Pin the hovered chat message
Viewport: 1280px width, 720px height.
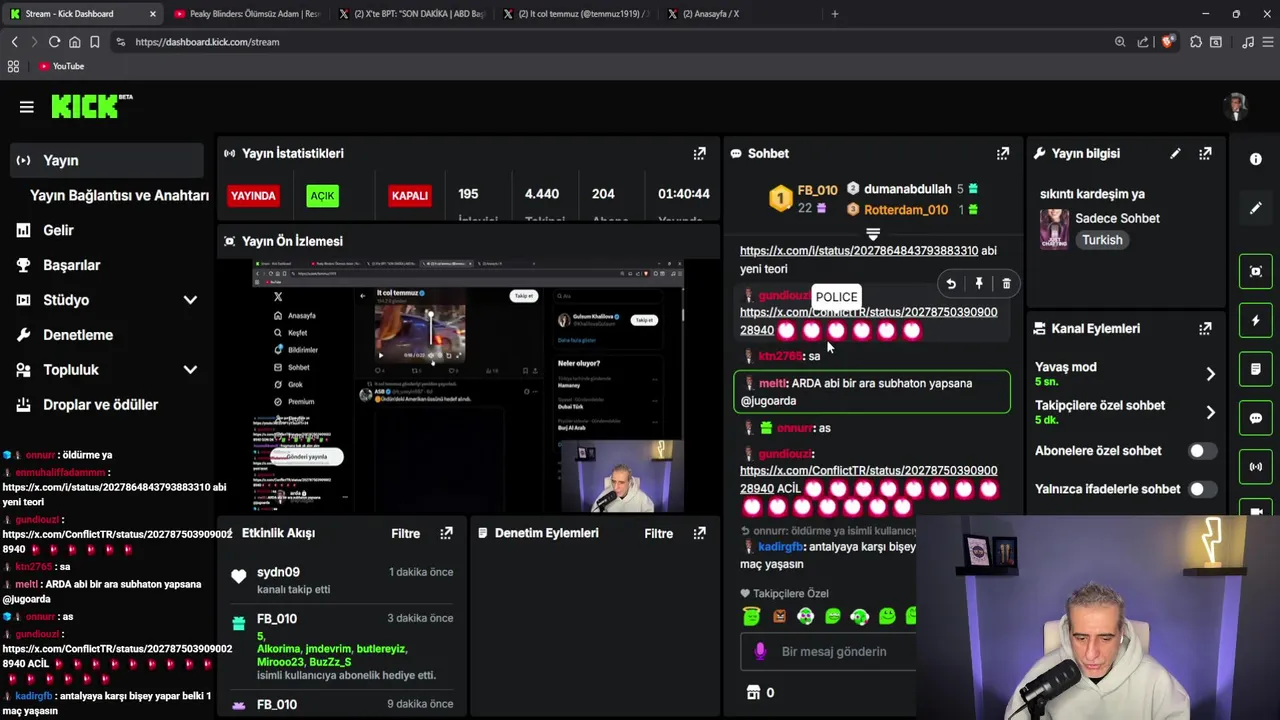pos(979,284)
